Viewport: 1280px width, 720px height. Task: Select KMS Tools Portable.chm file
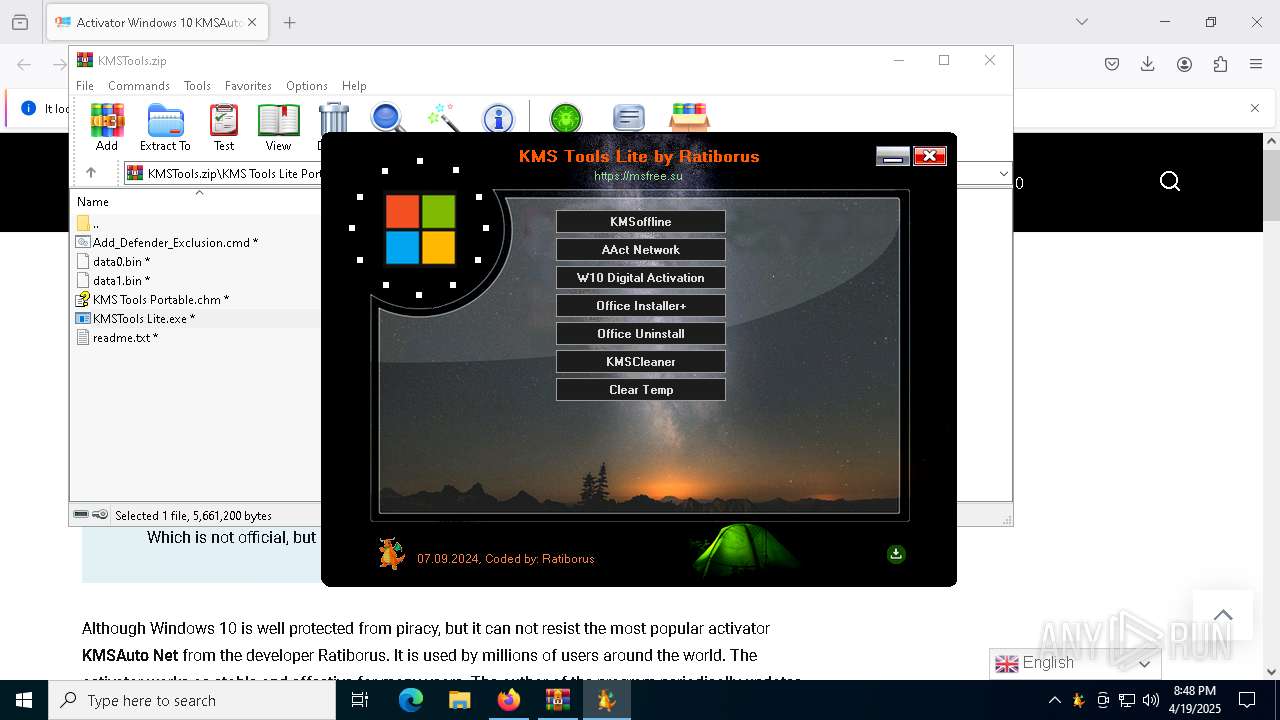pyautogui.click(x=153, y=299)
